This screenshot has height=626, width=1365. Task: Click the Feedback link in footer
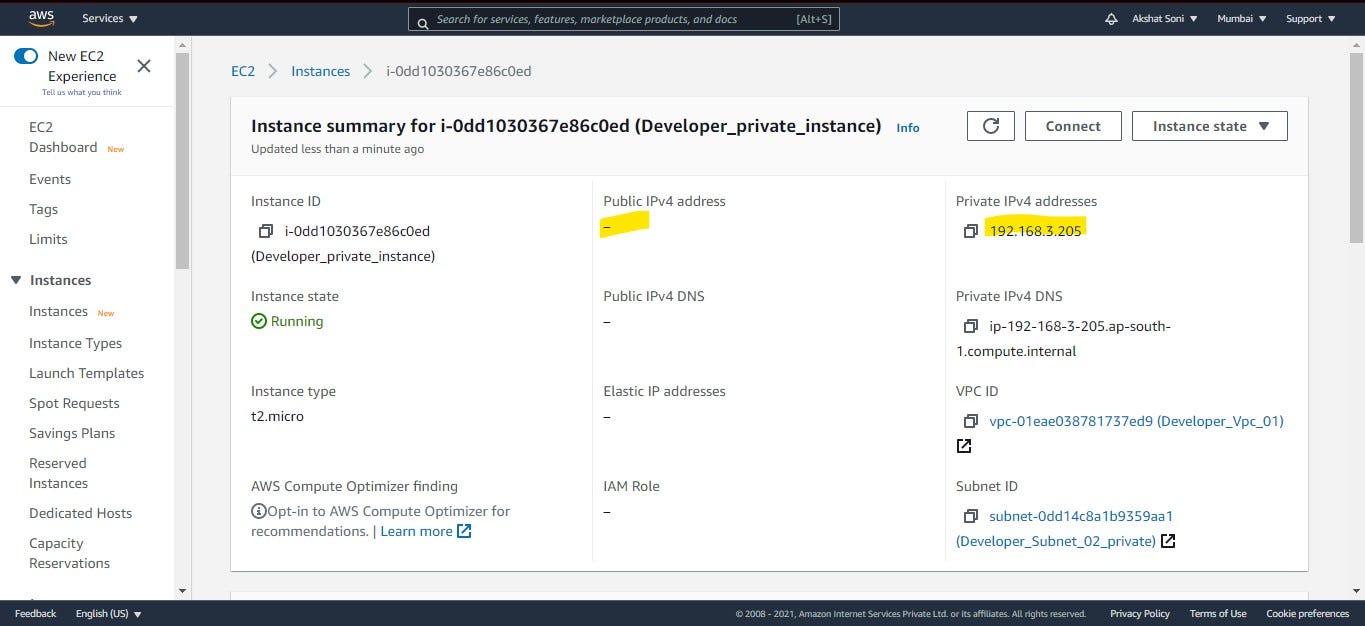point(35,614)
